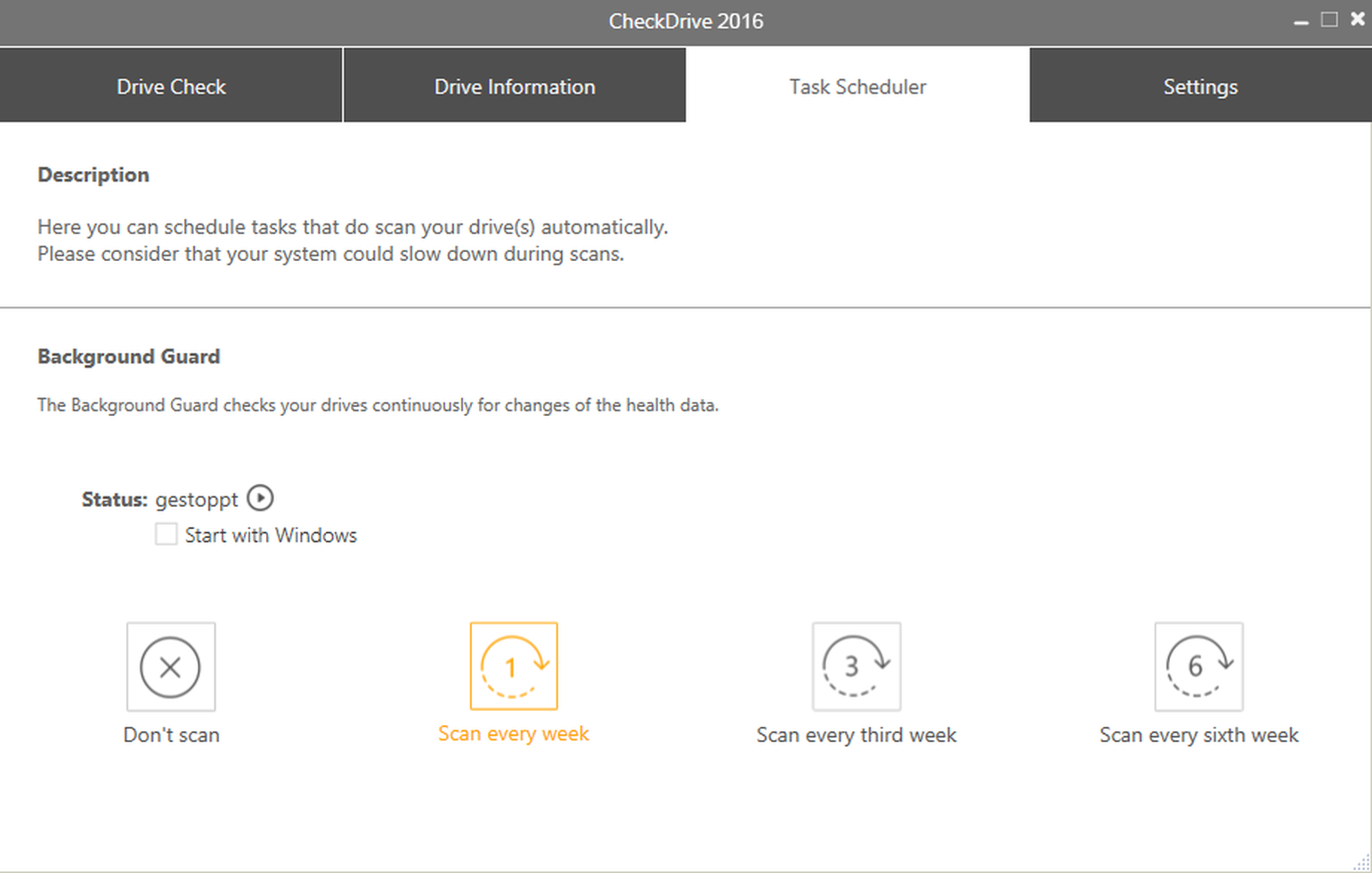The image size is (1372, 873).
Task: Switch to the Drive Check tab
Action: point(171,86)
